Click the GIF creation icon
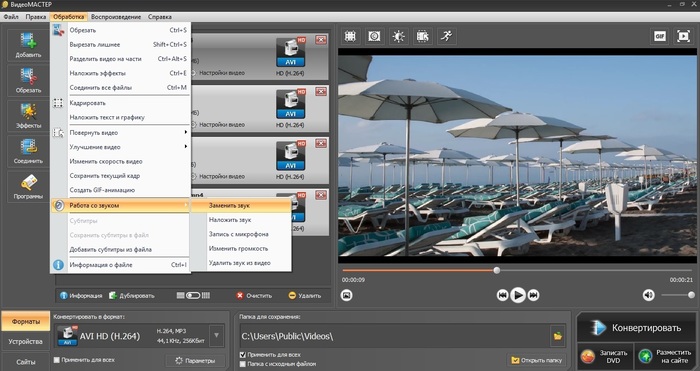This screenshot has width=700, height=371. (660, 37)
